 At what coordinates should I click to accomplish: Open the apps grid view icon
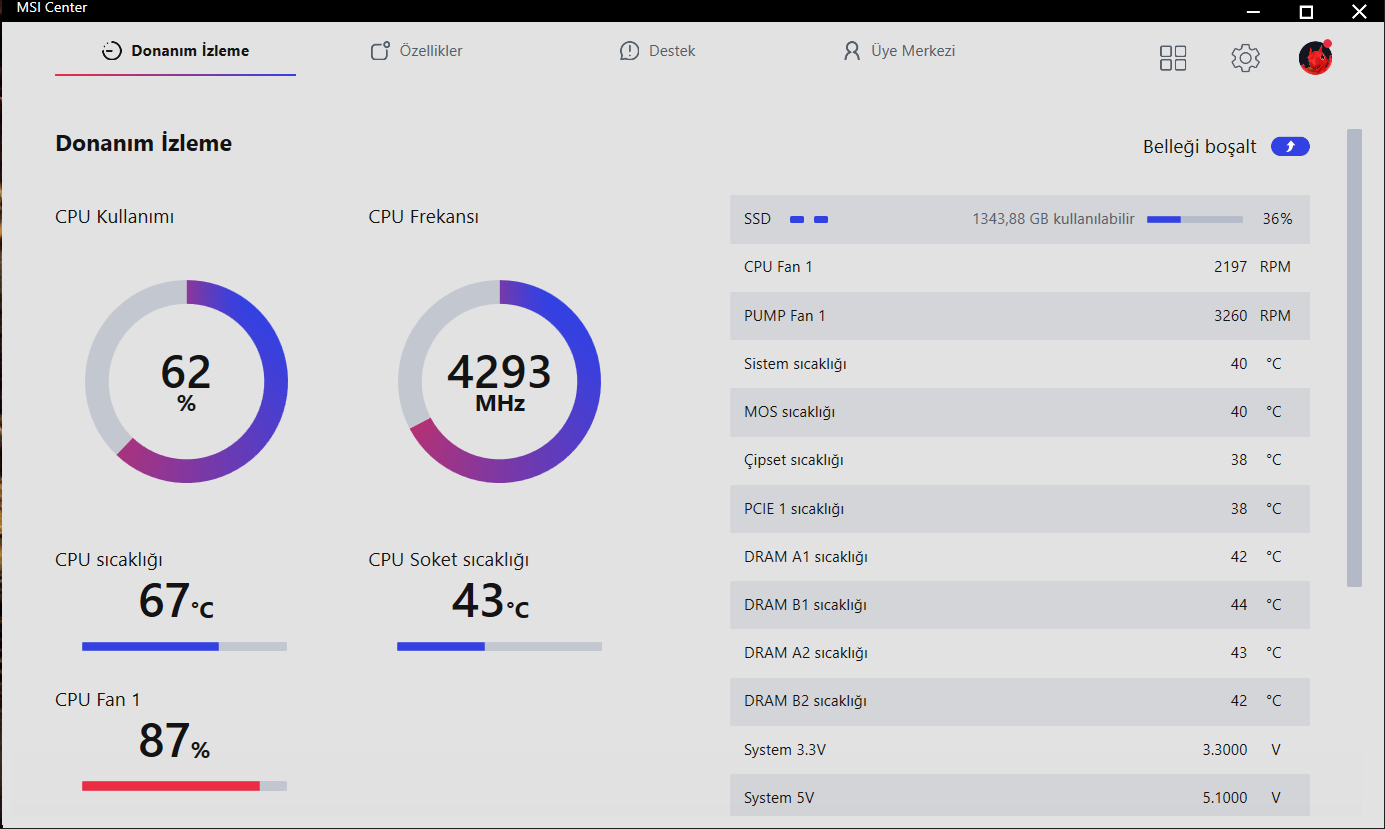(1173, 58)
